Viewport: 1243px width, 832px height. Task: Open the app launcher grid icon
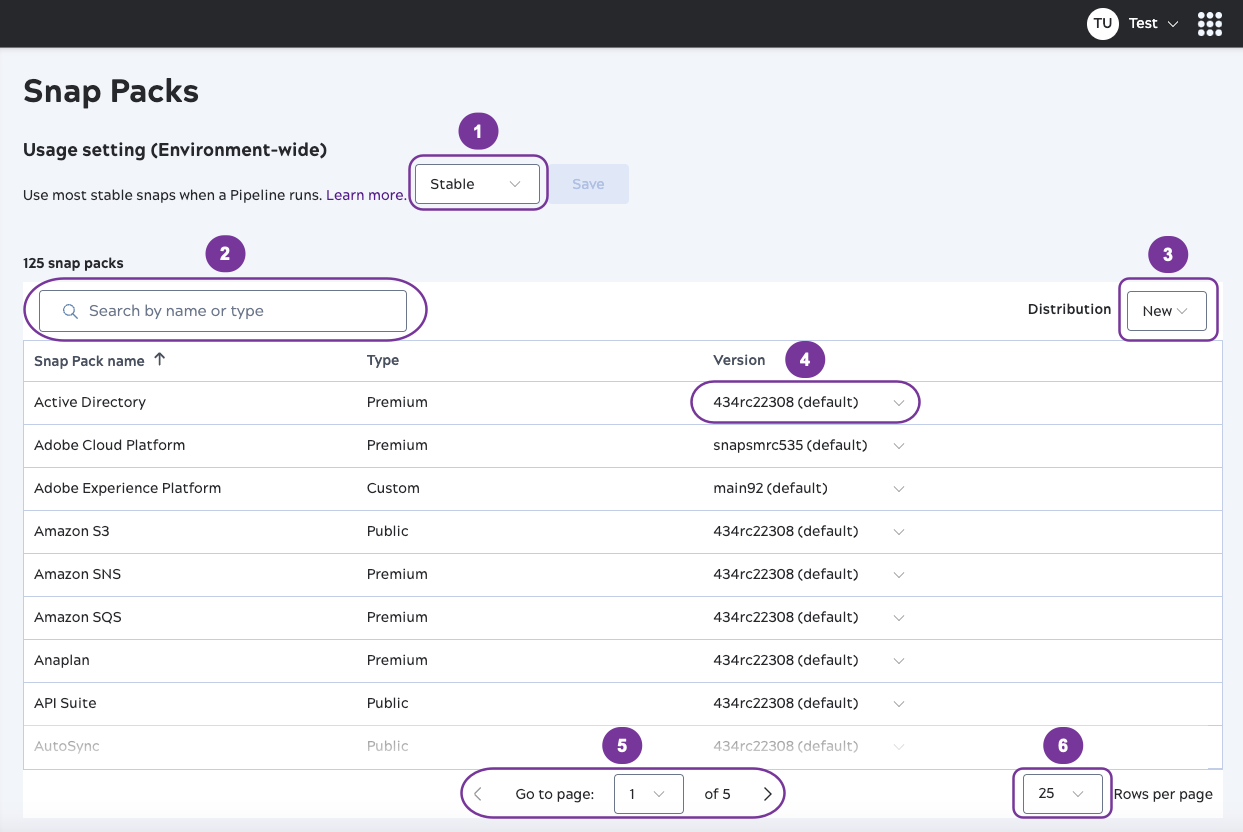point(1209,23)
